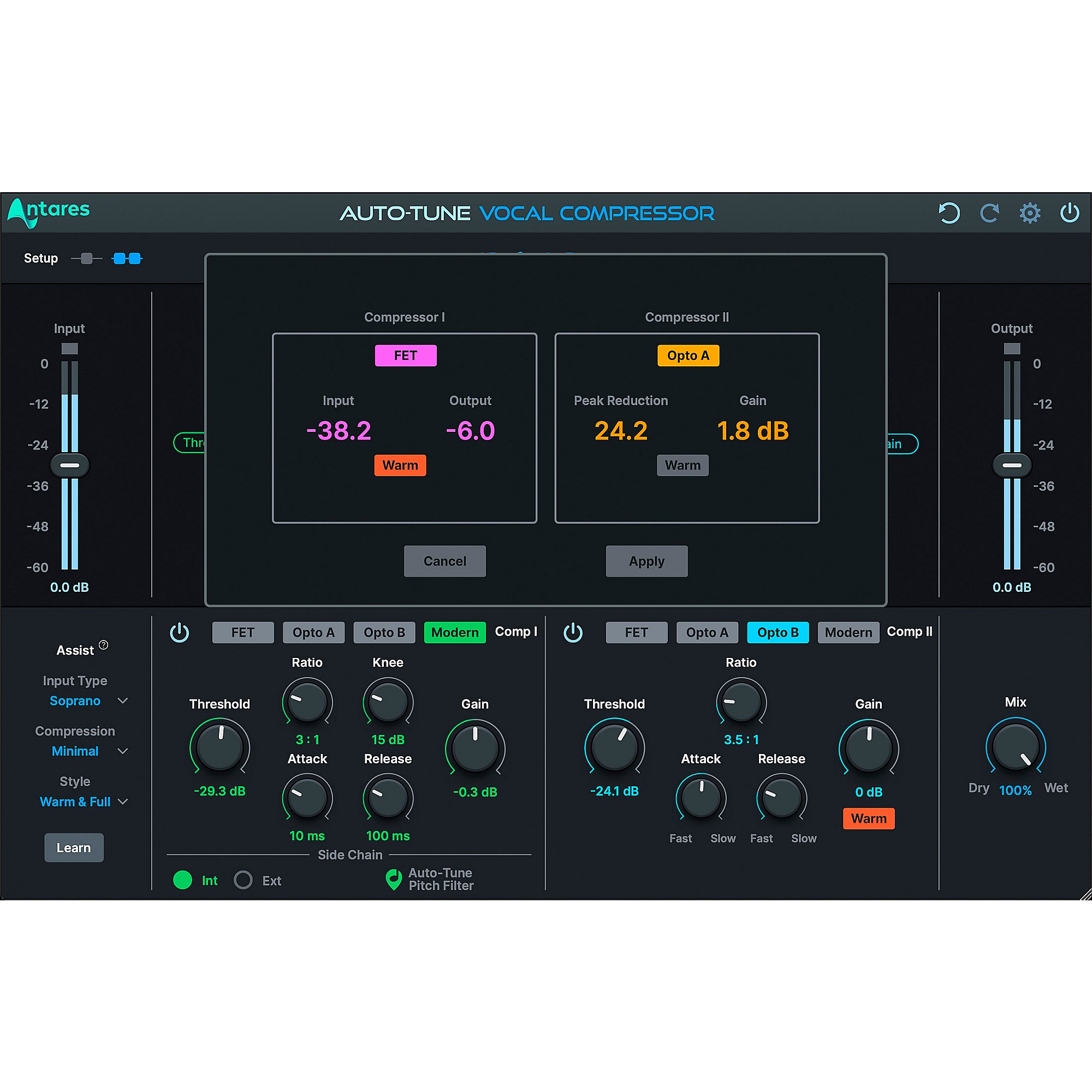Click Compressor I Input value -38.2
Screen dimensions: 1092x1092
coord(339,431)
